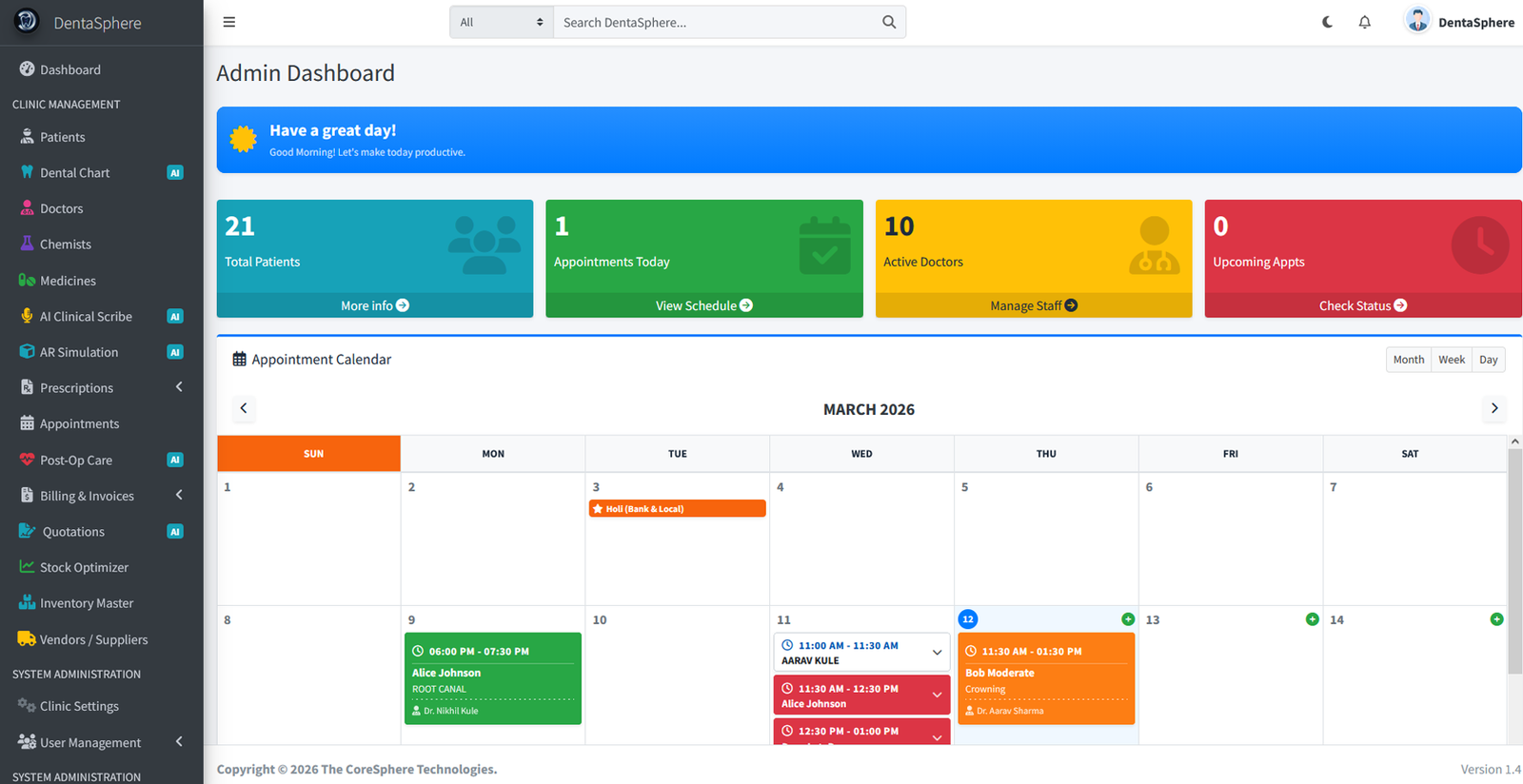
Task: Click the MARCH 2026 calendar title
Action: tap(869, 409)
